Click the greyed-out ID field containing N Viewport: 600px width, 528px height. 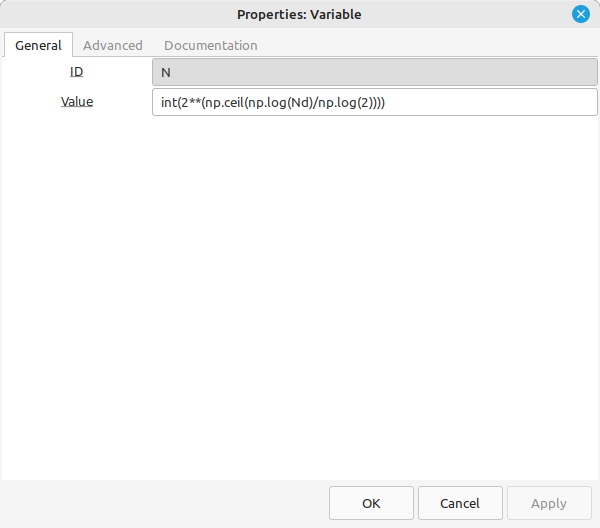tap(375, 72)
